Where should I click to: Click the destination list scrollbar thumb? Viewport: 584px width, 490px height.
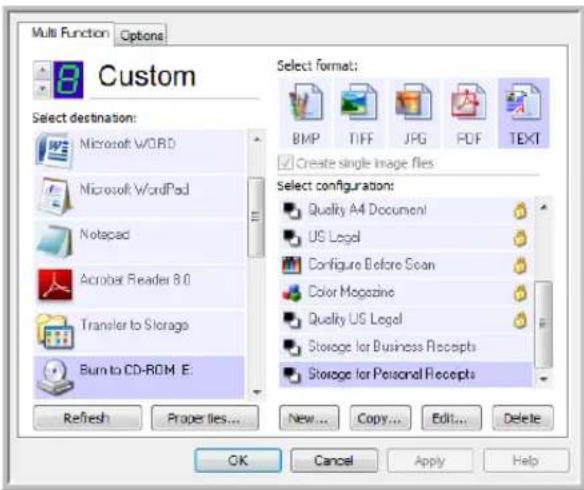tap(256, 217)
